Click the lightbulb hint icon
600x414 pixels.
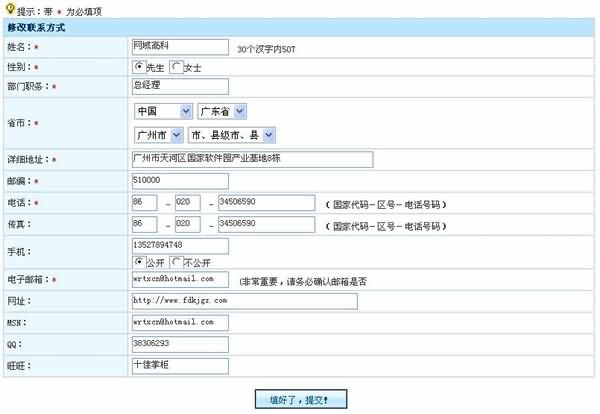pos(10,8)
